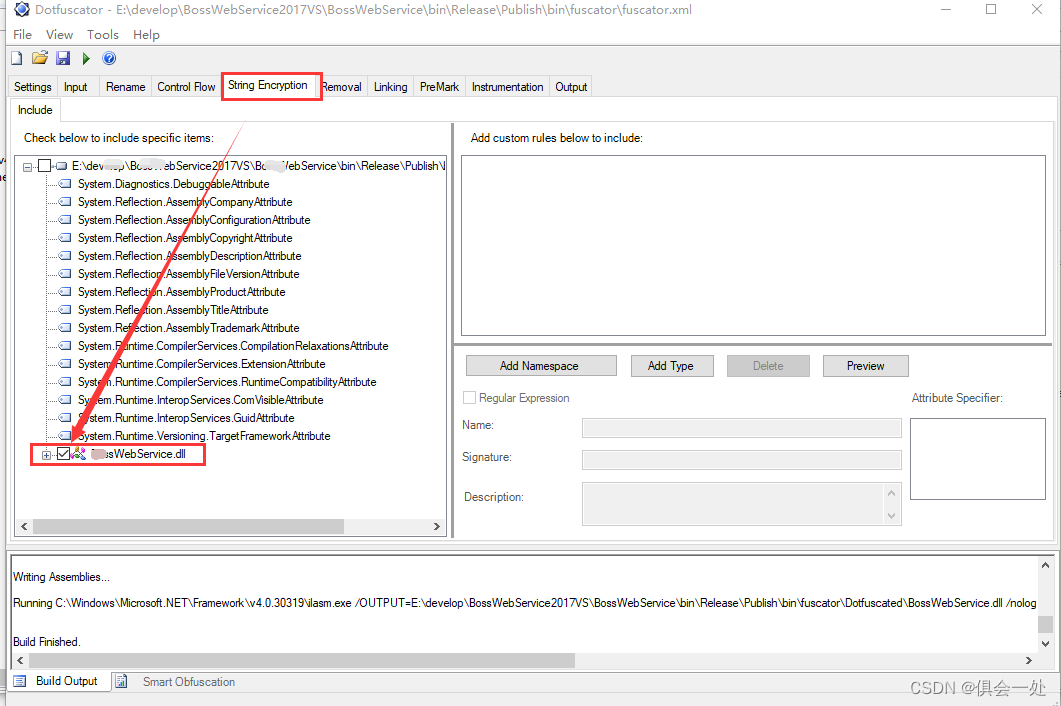The height and width of the screenshot is (706, 1061).
Task: Click the Add Namespace button
Action: coord(541,366)
